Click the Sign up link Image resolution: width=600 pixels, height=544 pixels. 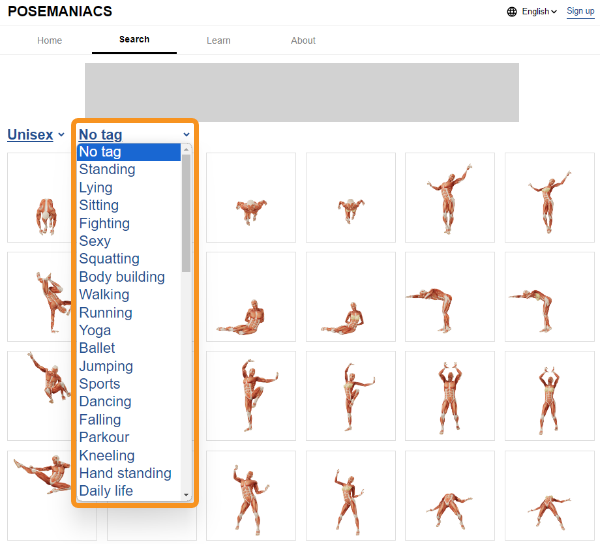click(x=580, y=11)
